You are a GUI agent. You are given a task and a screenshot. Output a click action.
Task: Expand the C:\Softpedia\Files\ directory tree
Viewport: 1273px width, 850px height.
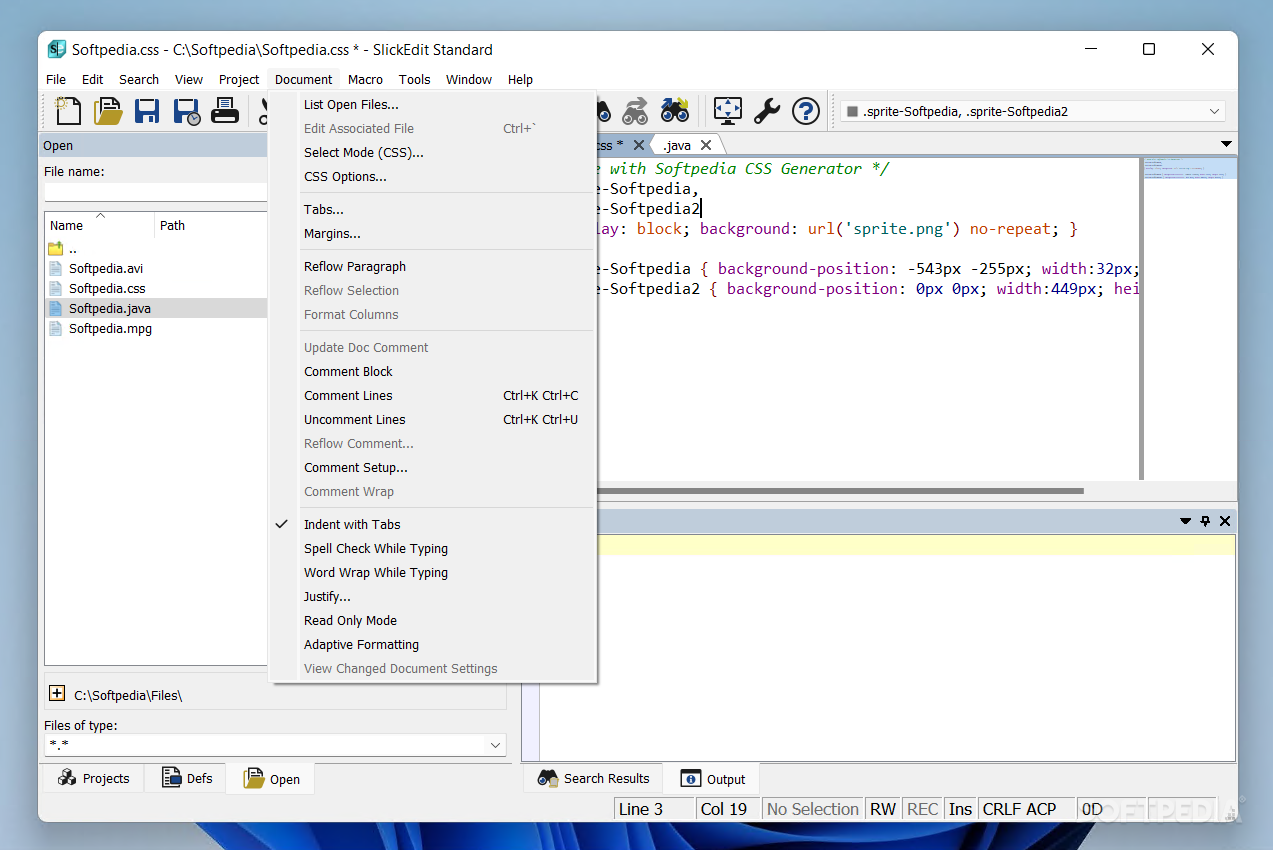pos(57,693)
